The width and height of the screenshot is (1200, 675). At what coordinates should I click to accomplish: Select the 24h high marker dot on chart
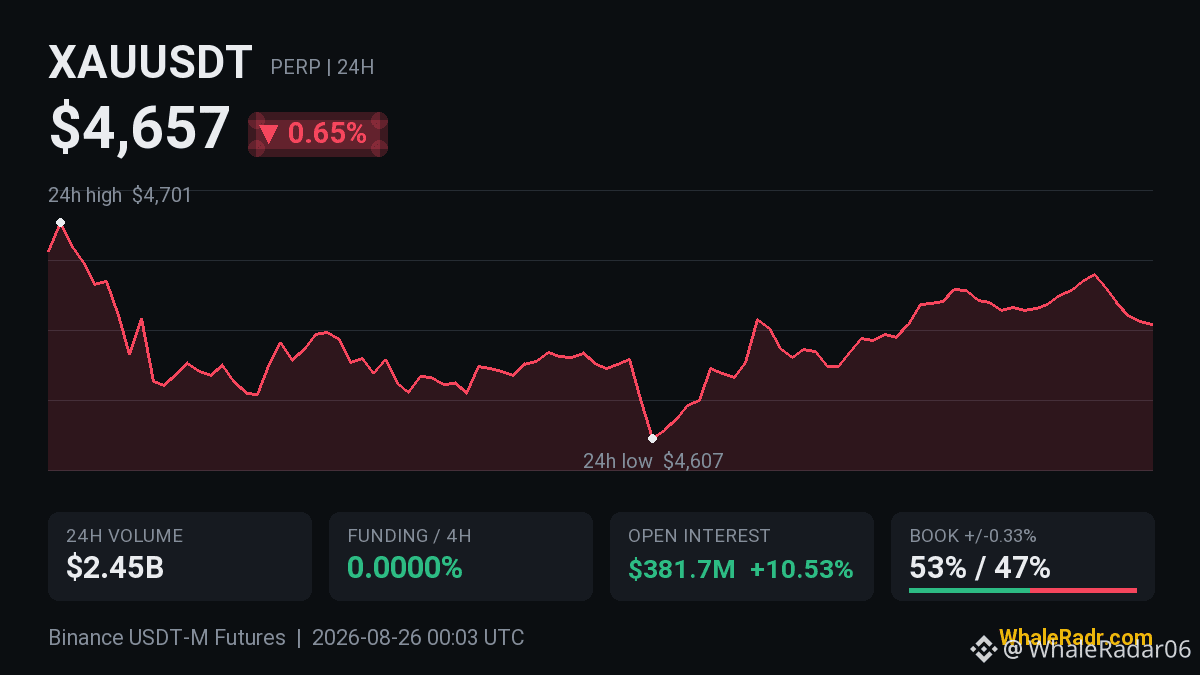tap(60, 222)
